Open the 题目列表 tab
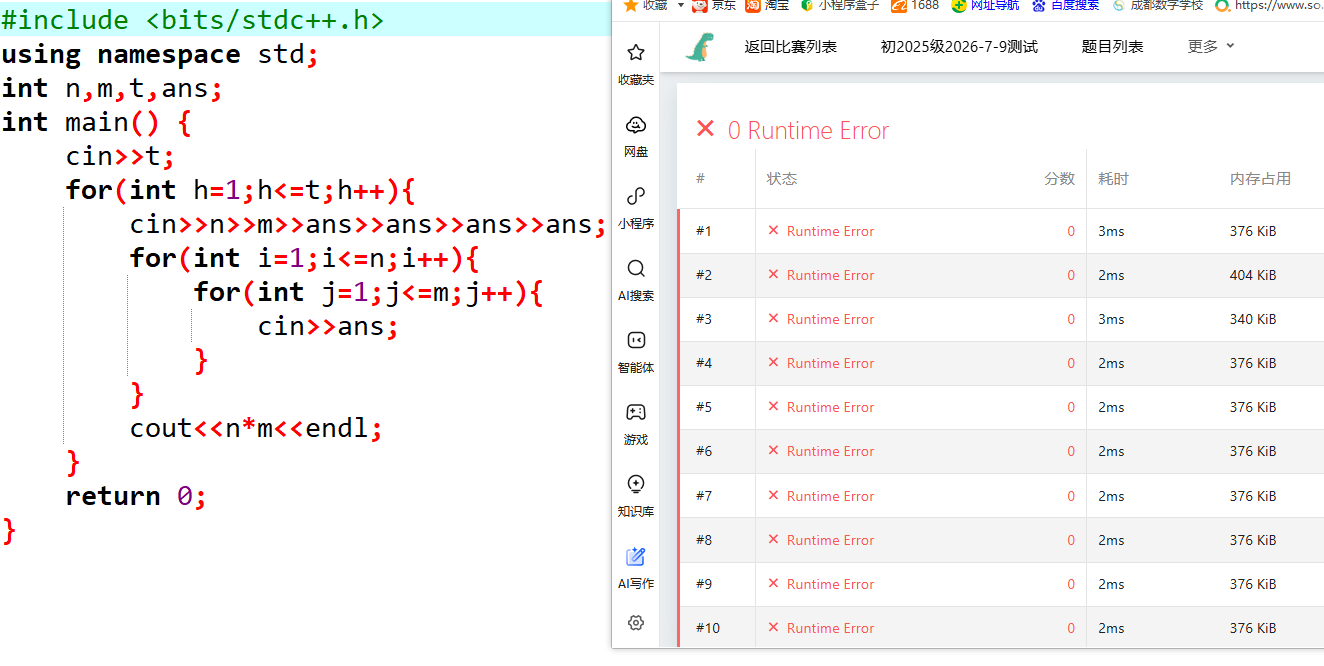The width and height of the screenshot is (1324, 666). click(x=1112, y=46)
